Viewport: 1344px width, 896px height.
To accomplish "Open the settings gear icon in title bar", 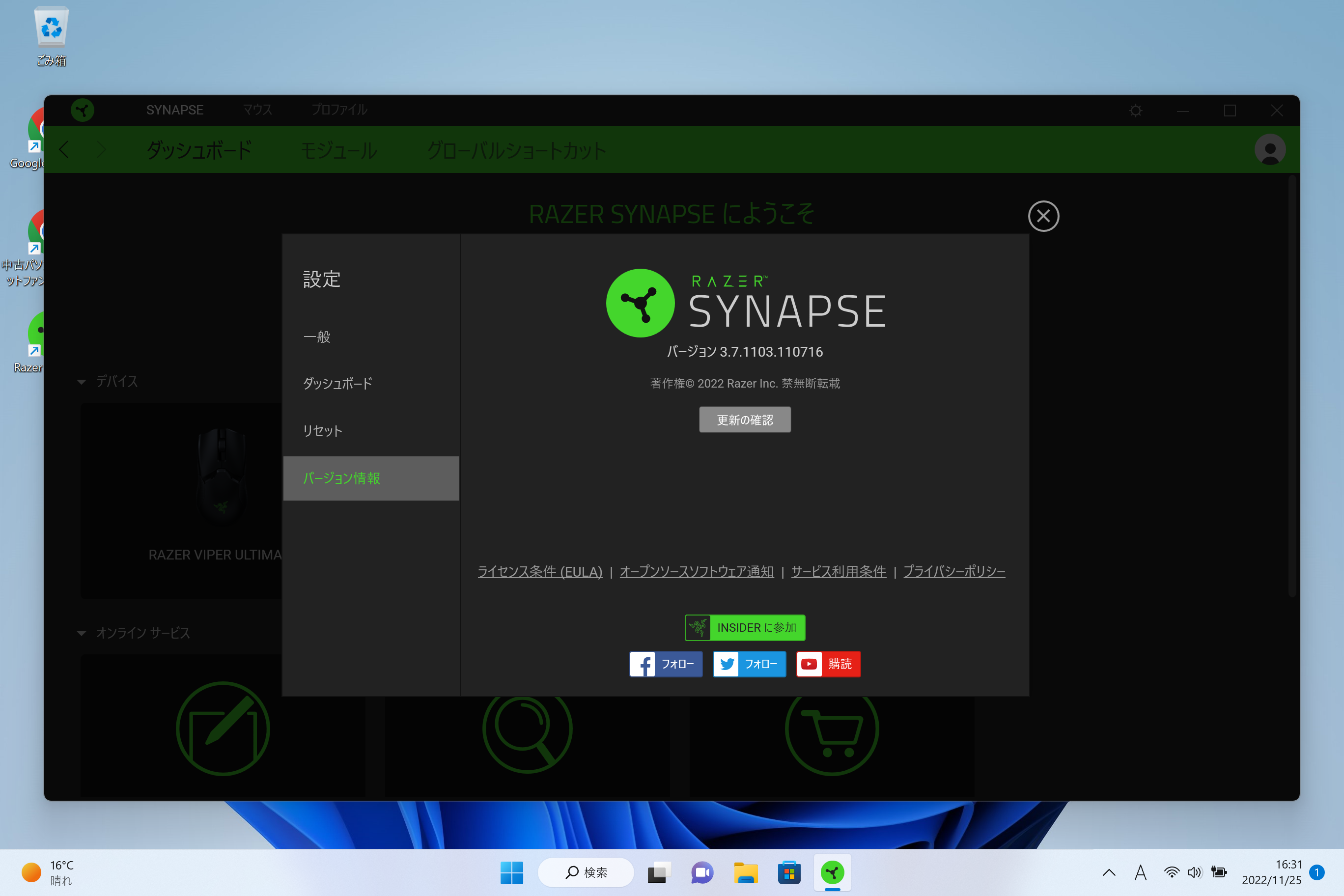I will (1135, 111).
